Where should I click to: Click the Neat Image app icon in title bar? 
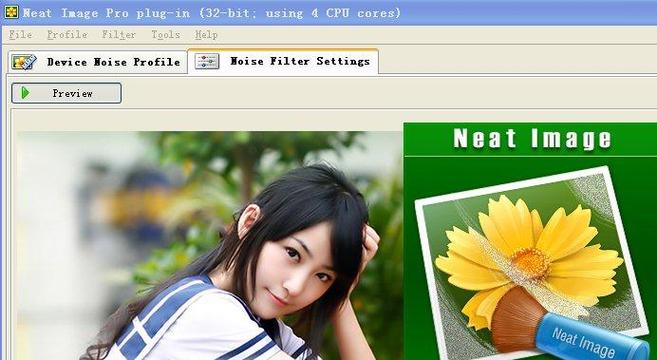11,12
